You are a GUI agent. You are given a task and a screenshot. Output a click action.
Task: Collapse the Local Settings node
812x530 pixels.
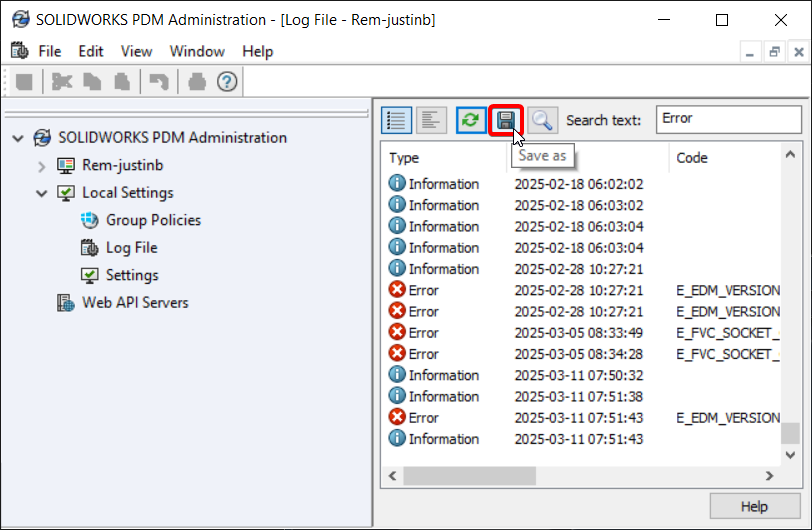coord(42,194)
